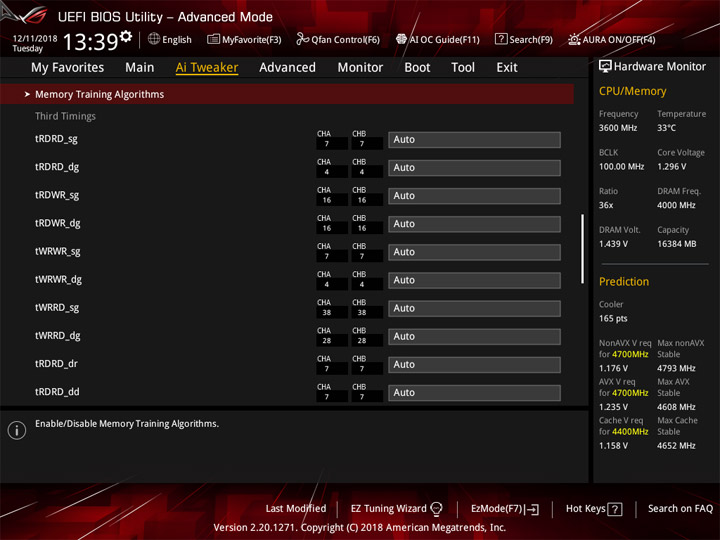Click the Qfan Control fan icon

tap(302, 39)
